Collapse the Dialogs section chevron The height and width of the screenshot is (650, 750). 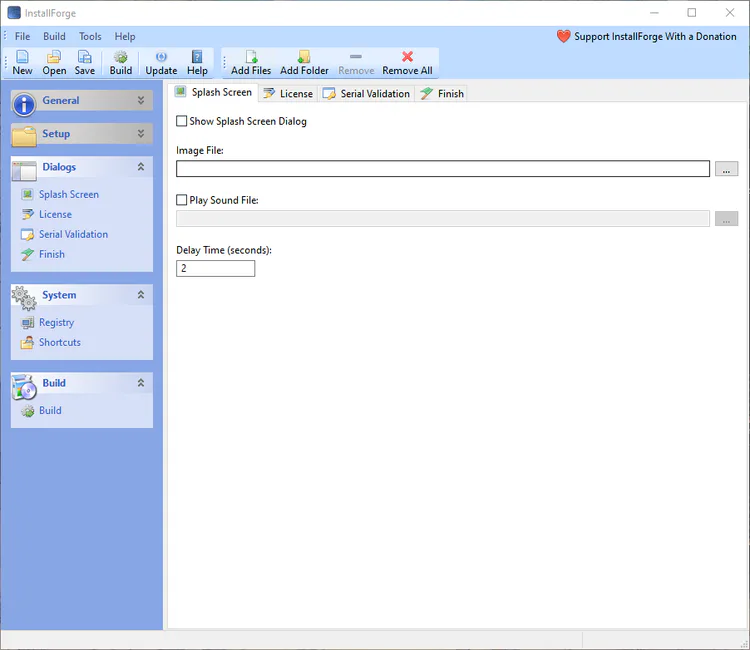(141, 166)
